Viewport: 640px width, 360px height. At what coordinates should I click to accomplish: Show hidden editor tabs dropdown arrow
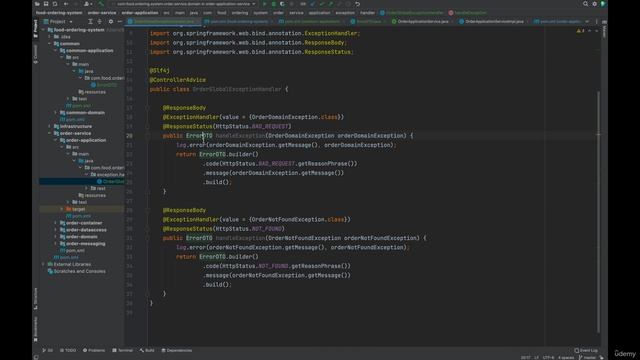click(587, 21)
